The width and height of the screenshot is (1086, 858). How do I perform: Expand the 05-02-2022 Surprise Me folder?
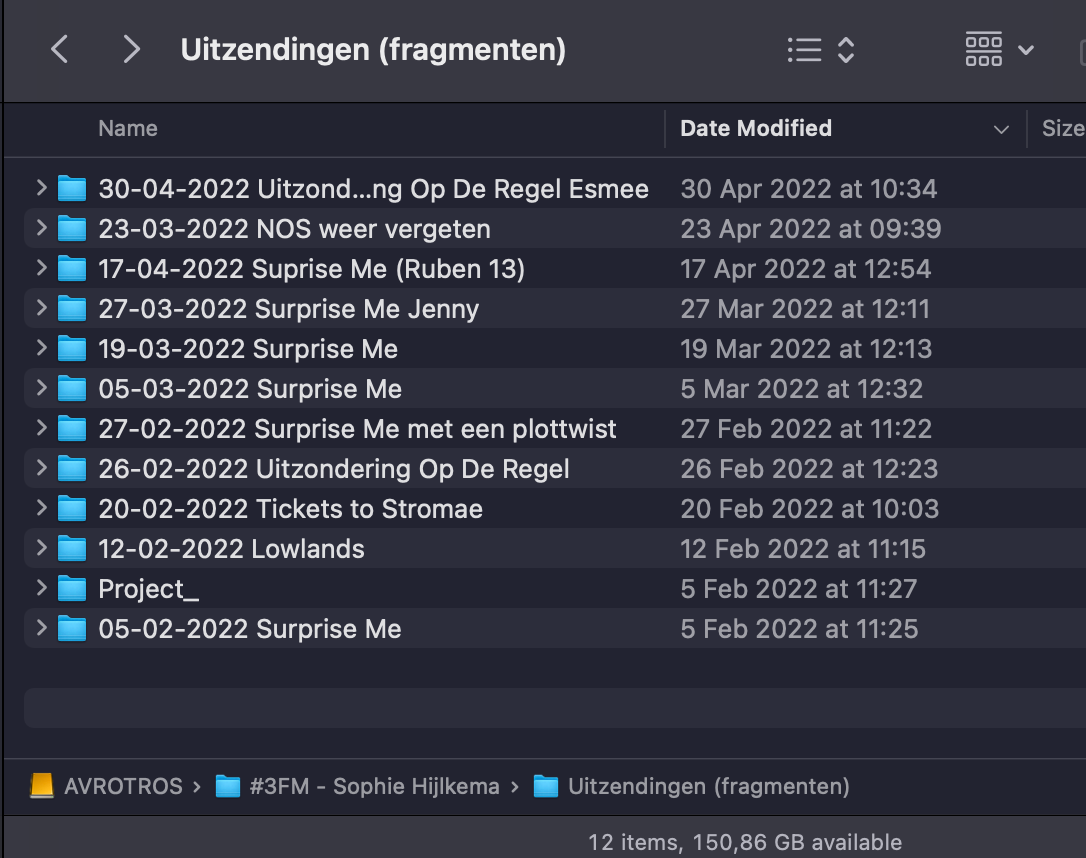click(42, 627)
